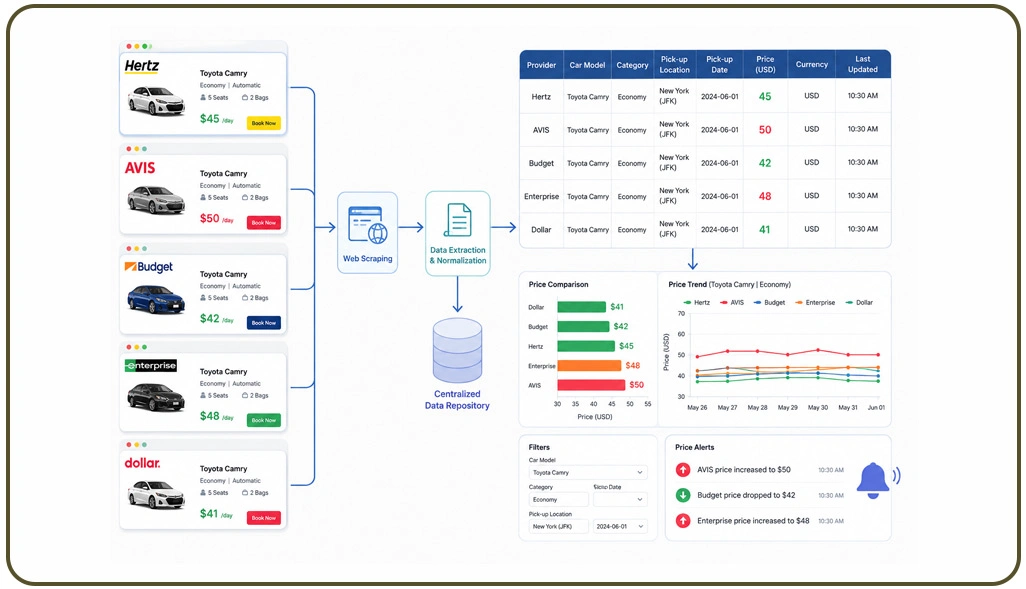Viewport: 1026px width, 589px height.
Task: Click the Enterprise provider cell in the table
Action: click(541, 196)
